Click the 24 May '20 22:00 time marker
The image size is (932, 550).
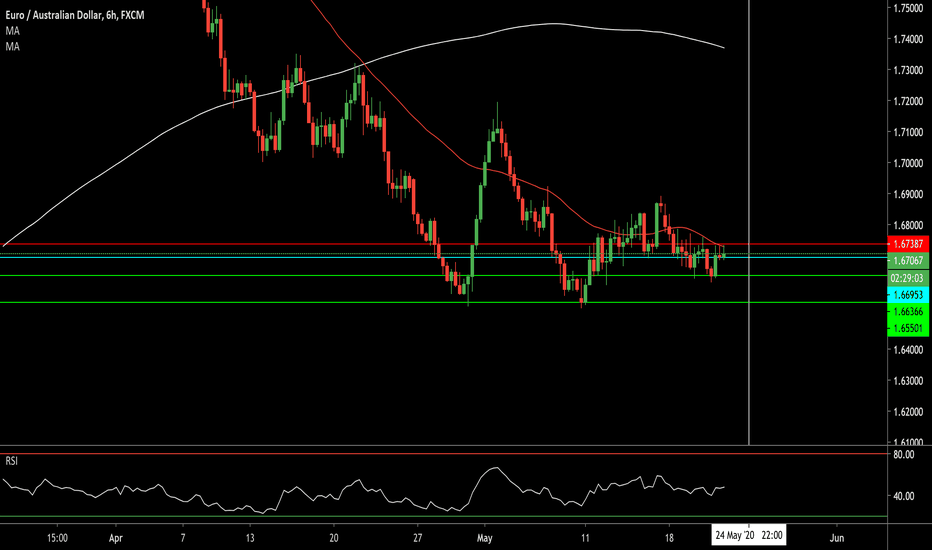(748, 535)
